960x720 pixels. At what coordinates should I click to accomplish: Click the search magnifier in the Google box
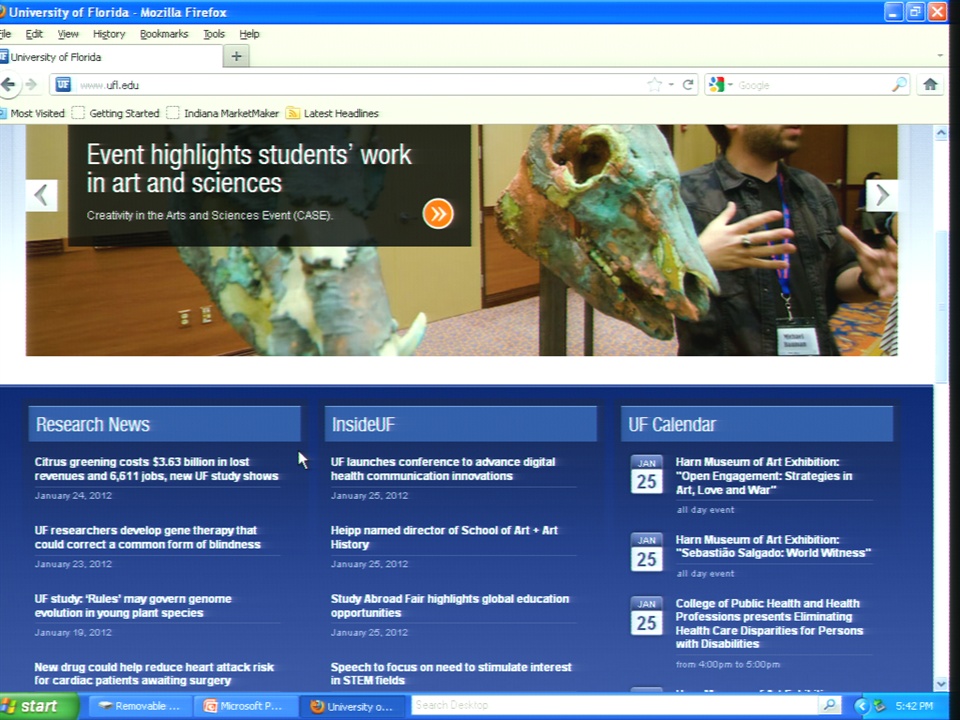click(899, 84)
